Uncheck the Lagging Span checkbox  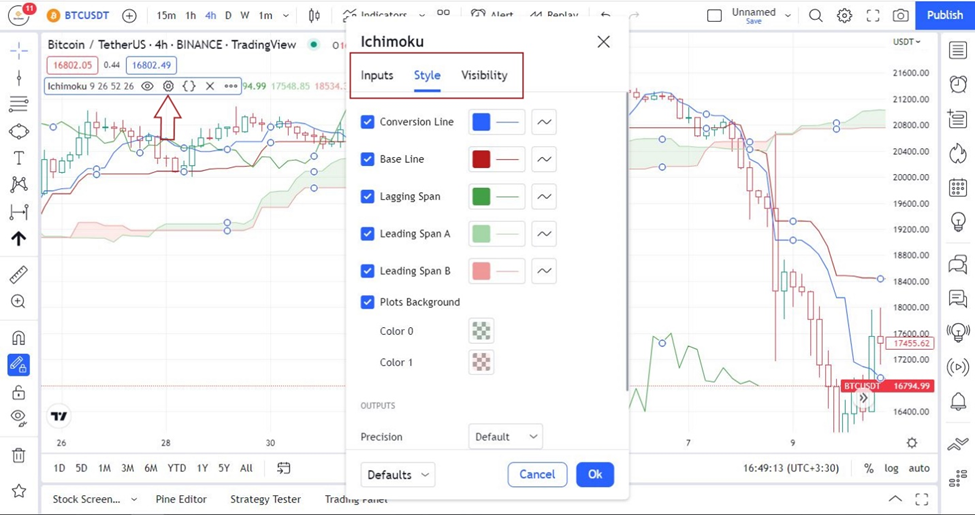point(367,197)
